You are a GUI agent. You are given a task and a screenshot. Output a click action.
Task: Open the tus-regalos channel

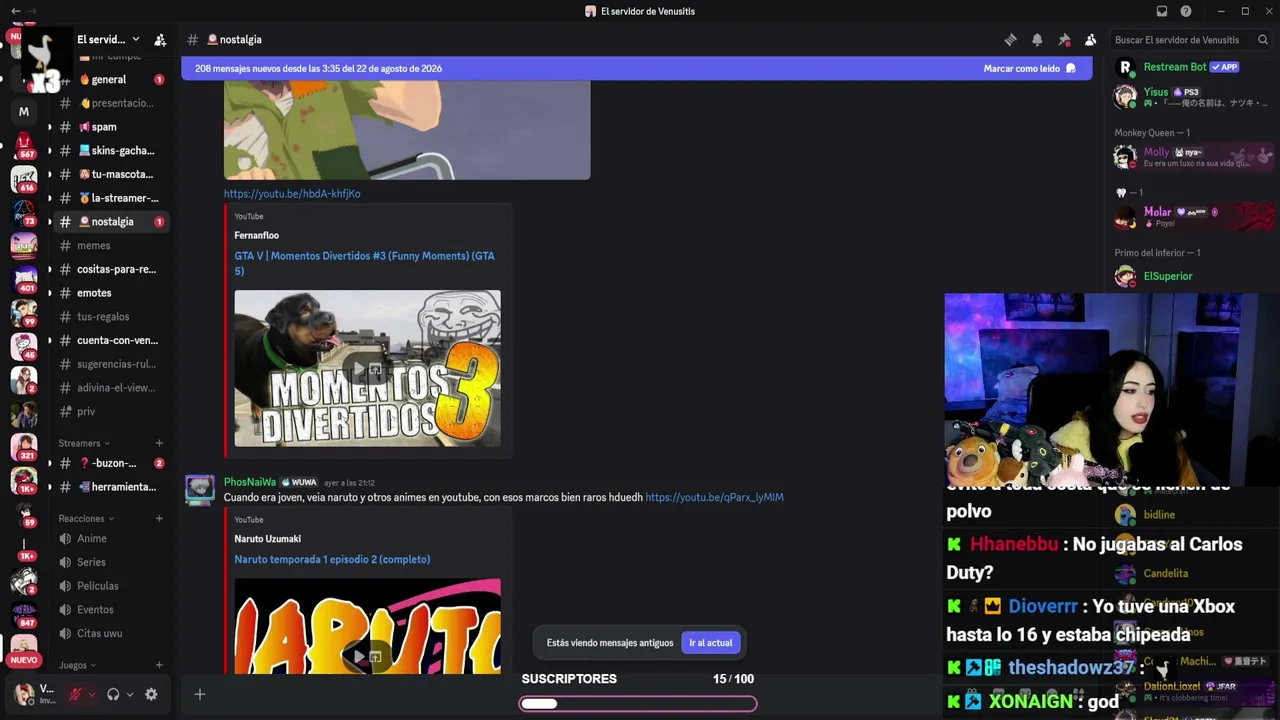[x=111, y=316]
